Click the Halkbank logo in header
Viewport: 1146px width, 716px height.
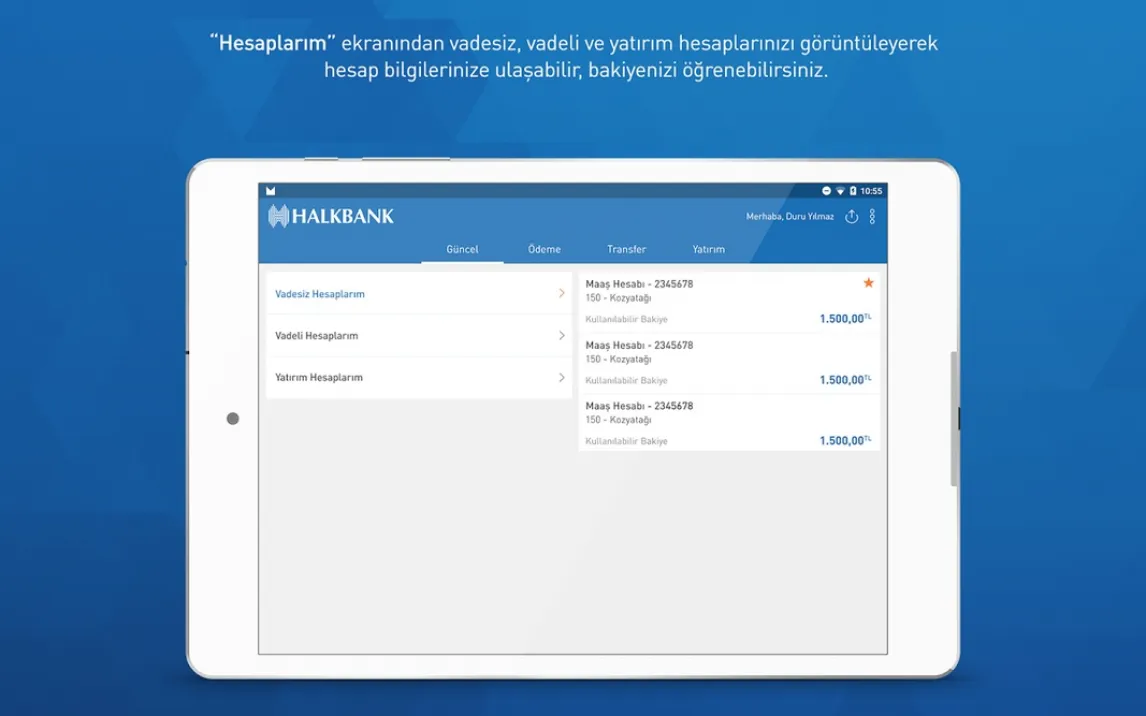(x=331, y=216)
